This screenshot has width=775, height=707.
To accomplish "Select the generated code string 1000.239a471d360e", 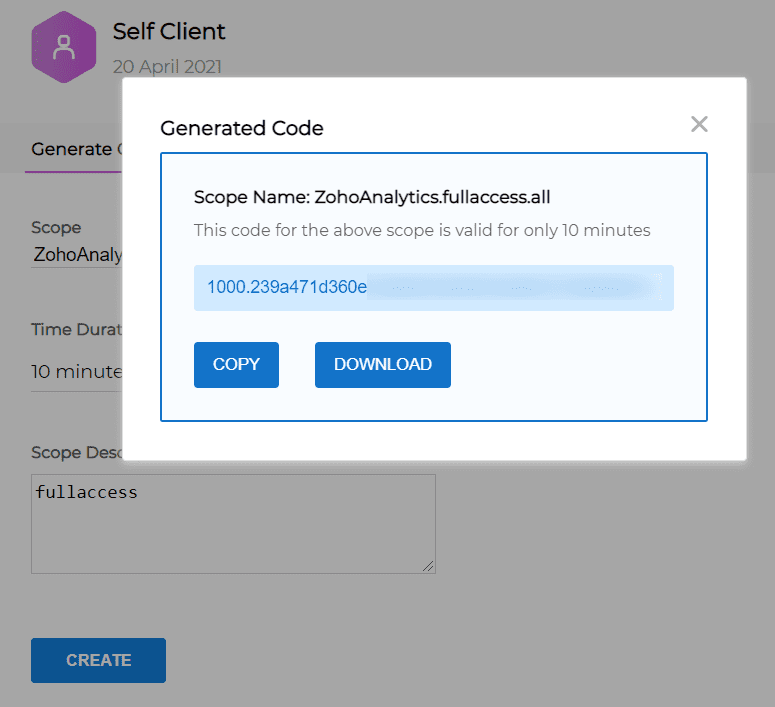I will [x=287, y=287].
